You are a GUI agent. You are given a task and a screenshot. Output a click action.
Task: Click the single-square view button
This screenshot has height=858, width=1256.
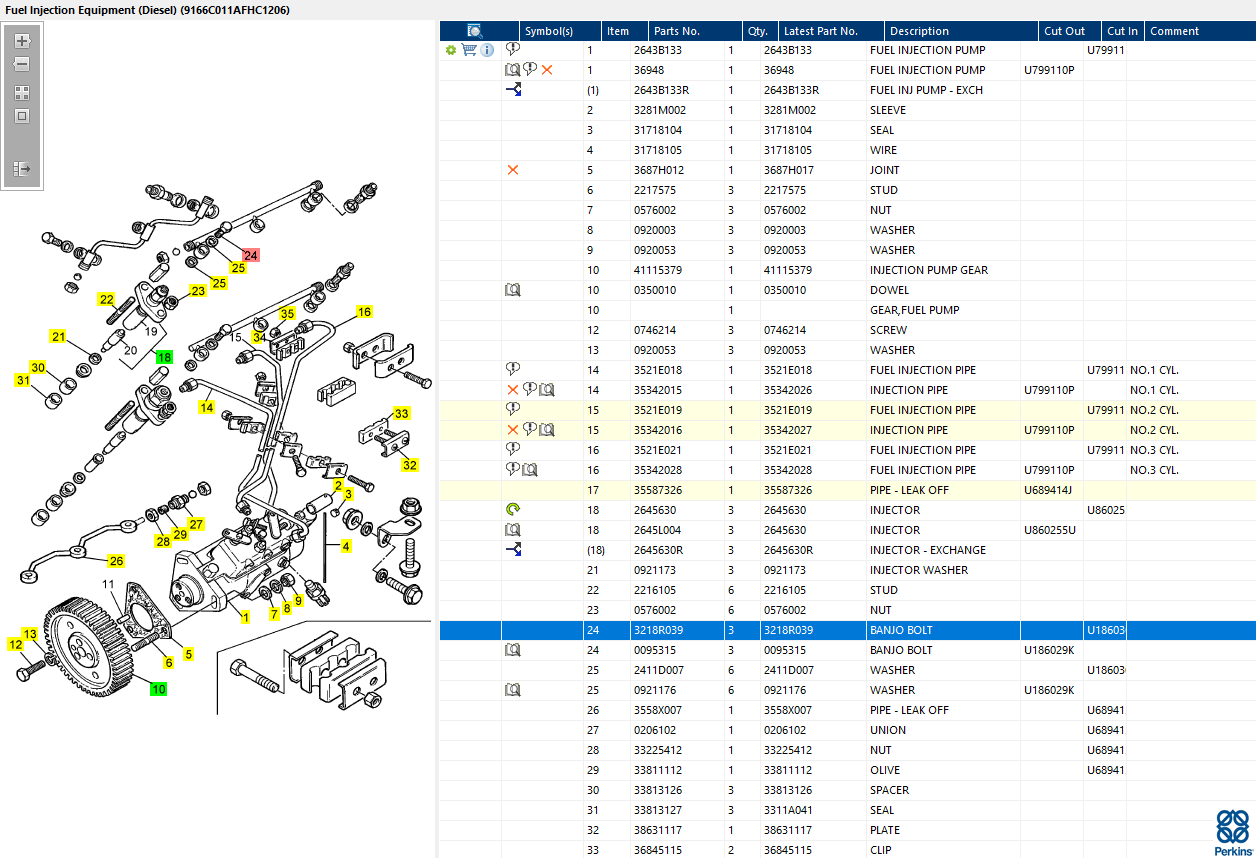pos(22,116)
